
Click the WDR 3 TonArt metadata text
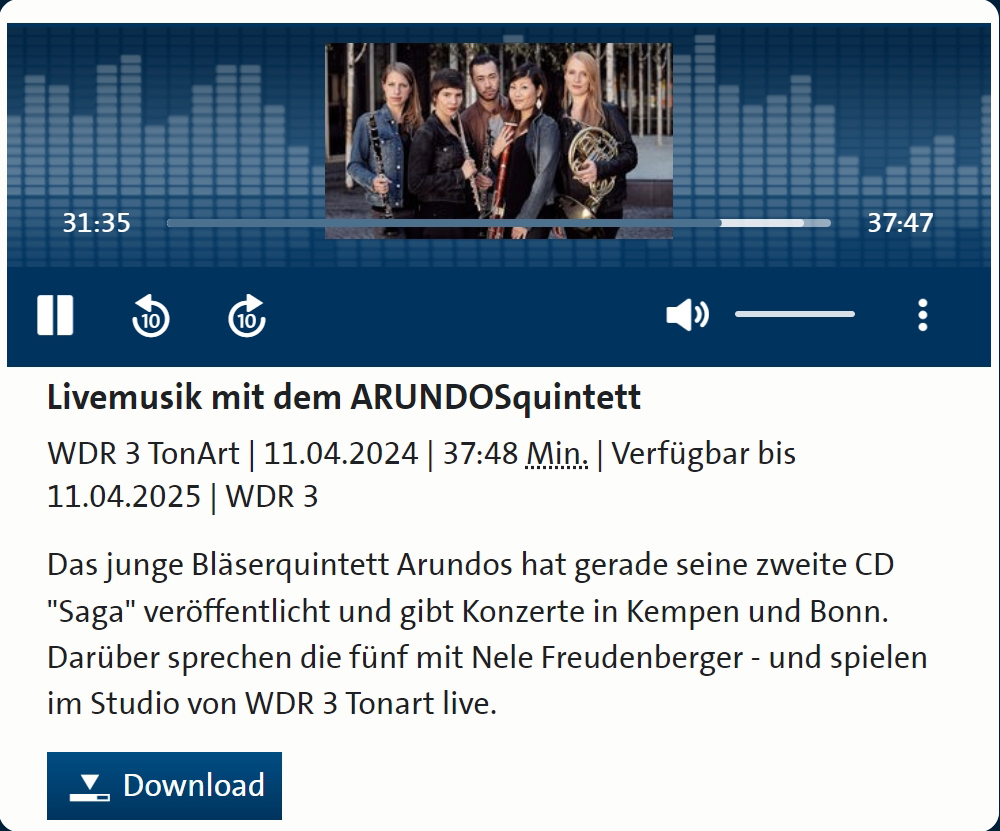pyautogui.click(x=143, y=454)
